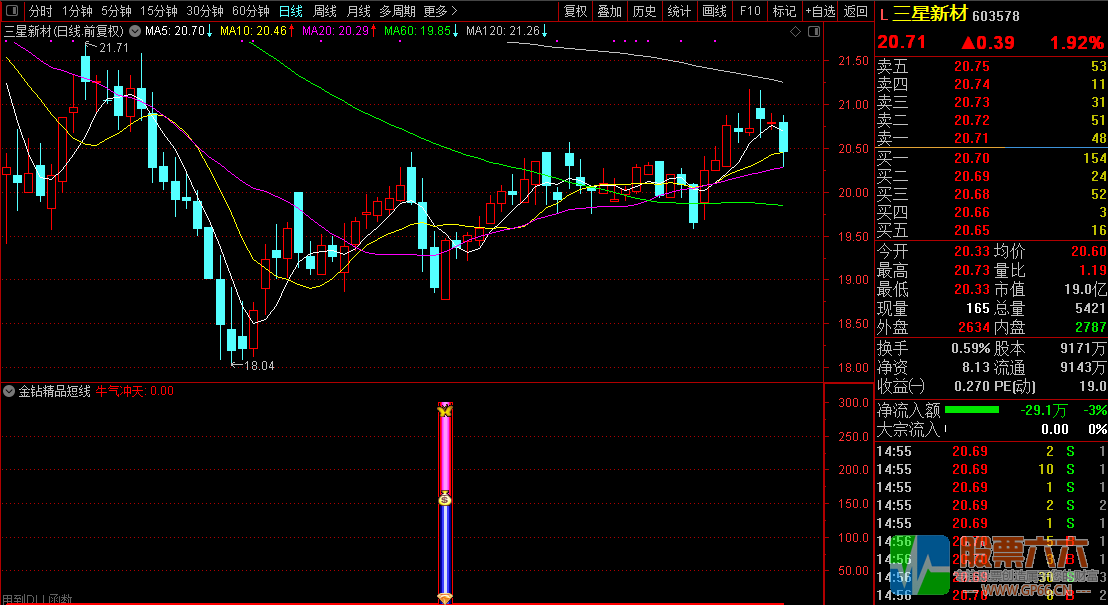The height and width of the screenshot is (605, 1108).
Task: Toggle 复权 price adjustment mode
Action: click(576, 12)
